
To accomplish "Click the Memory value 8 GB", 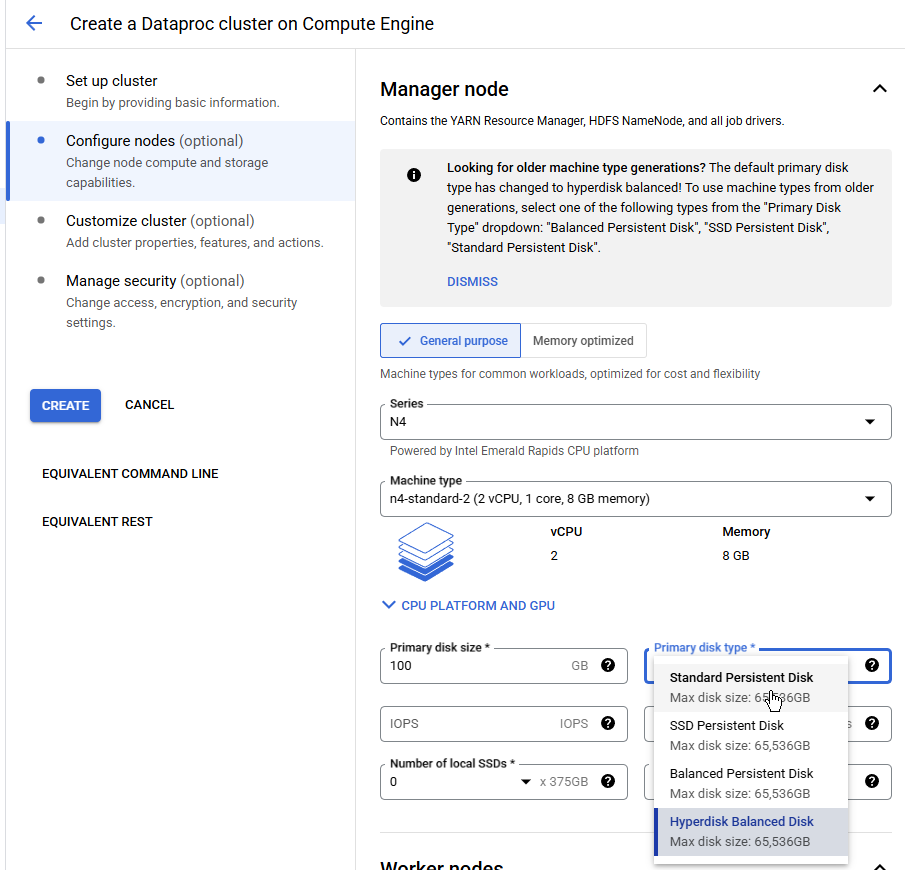I will [736, 555].
